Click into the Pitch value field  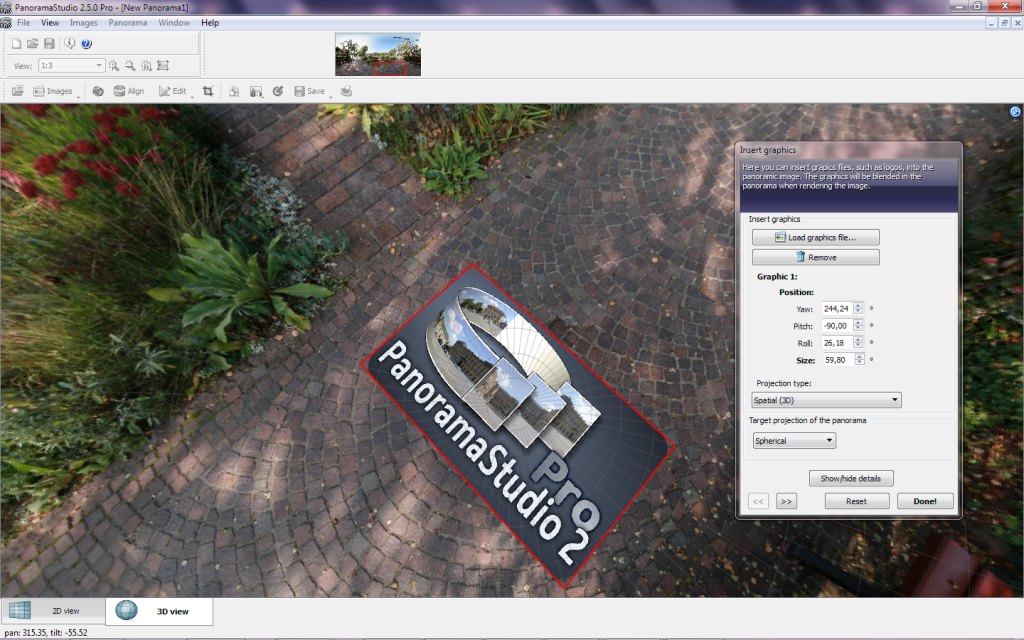(x=837, y=325)
